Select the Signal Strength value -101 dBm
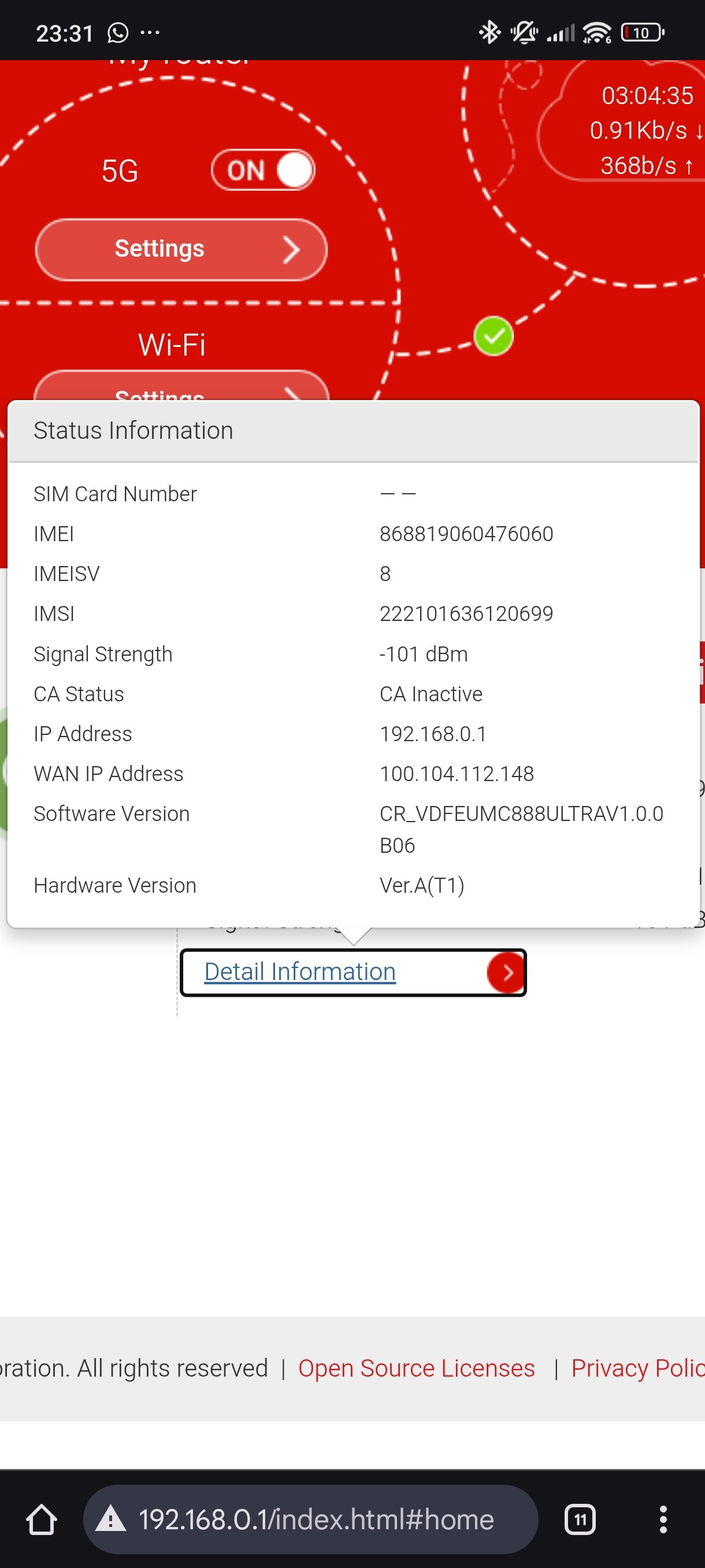 424,654
